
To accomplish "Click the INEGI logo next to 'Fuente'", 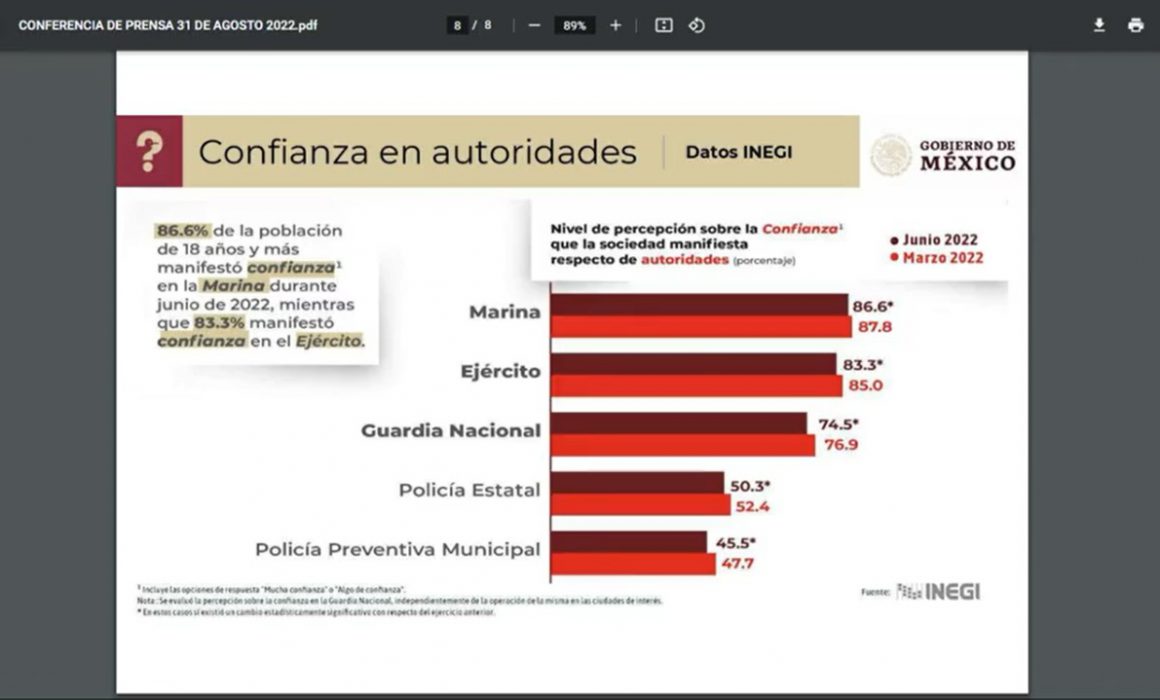I will click(938, 591).
